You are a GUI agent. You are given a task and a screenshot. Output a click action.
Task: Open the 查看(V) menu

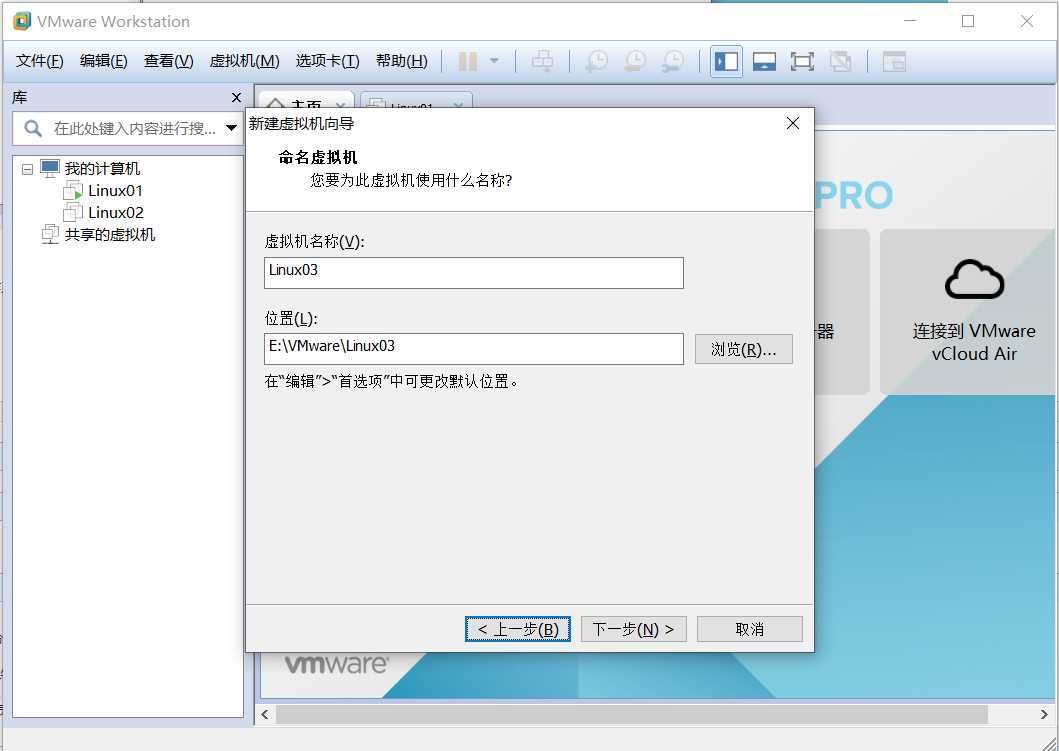(169, 61)
